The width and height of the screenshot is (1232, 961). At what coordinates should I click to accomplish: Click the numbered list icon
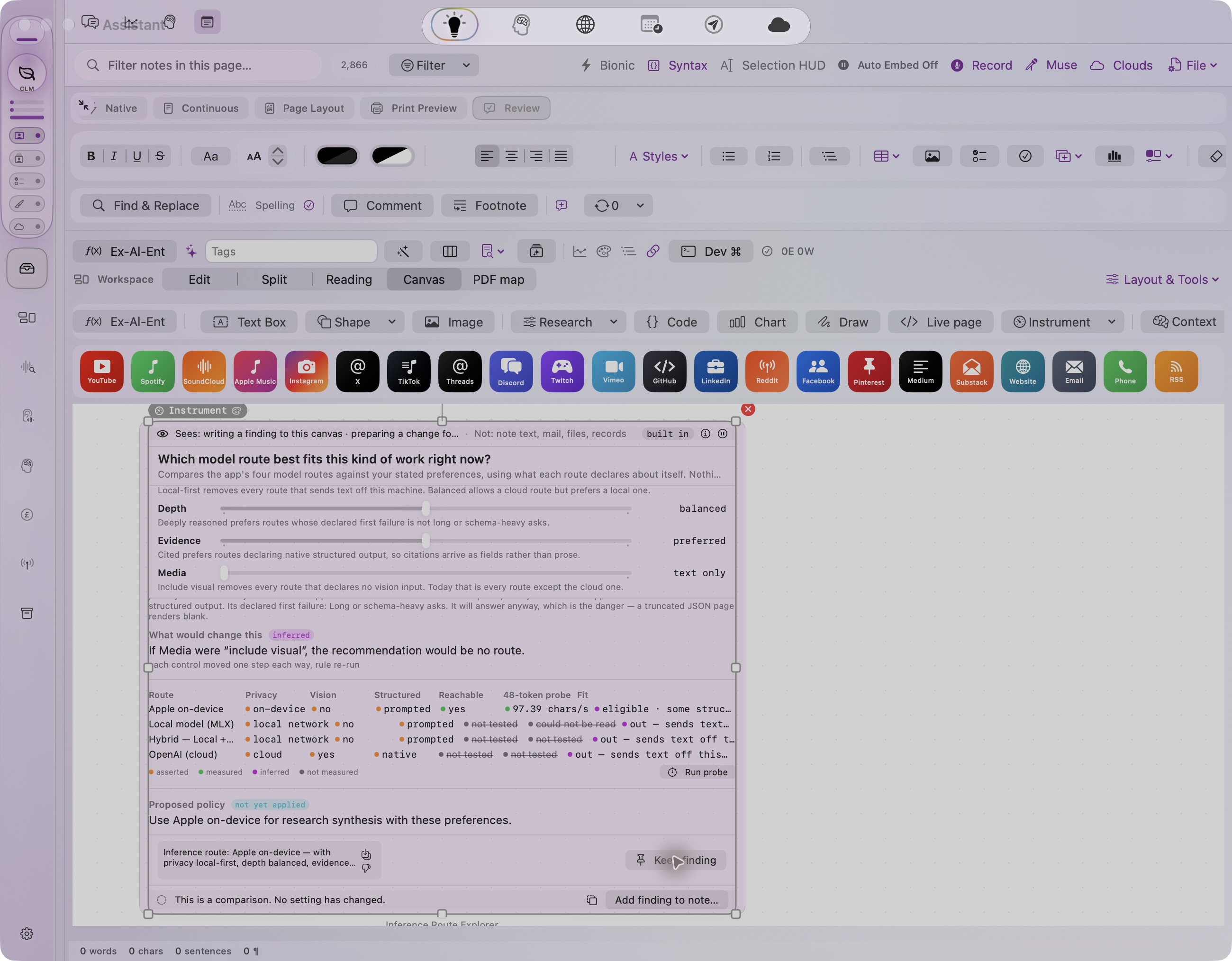point(774,156)
